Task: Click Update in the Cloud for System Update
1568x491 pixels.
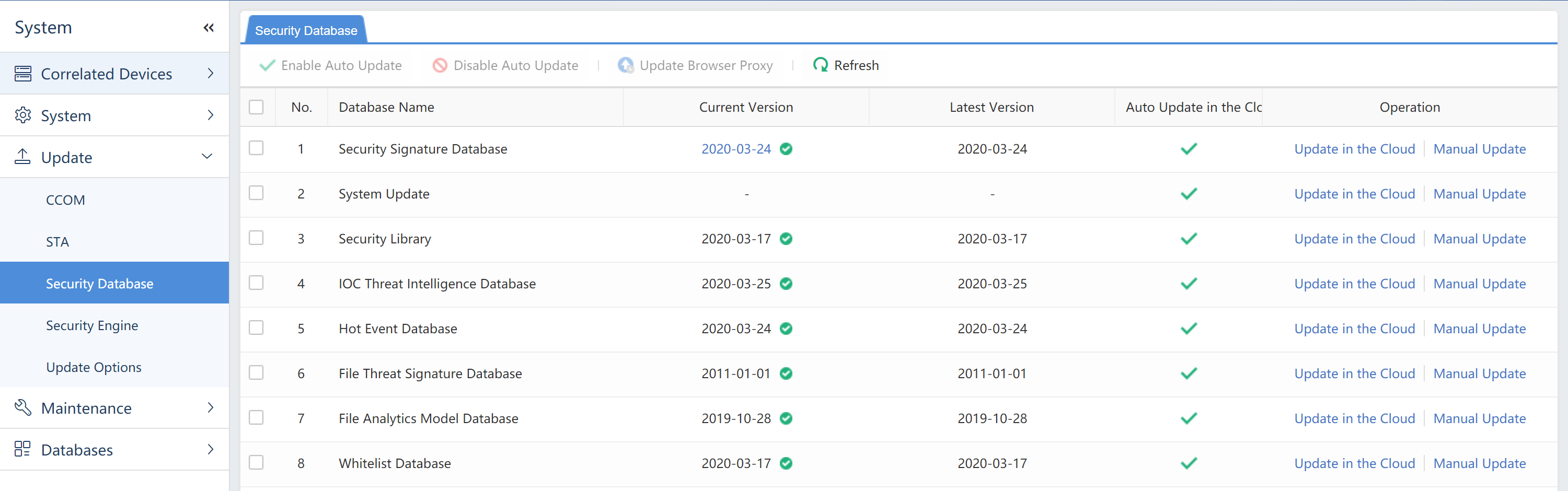Action: pos(1354,194)
